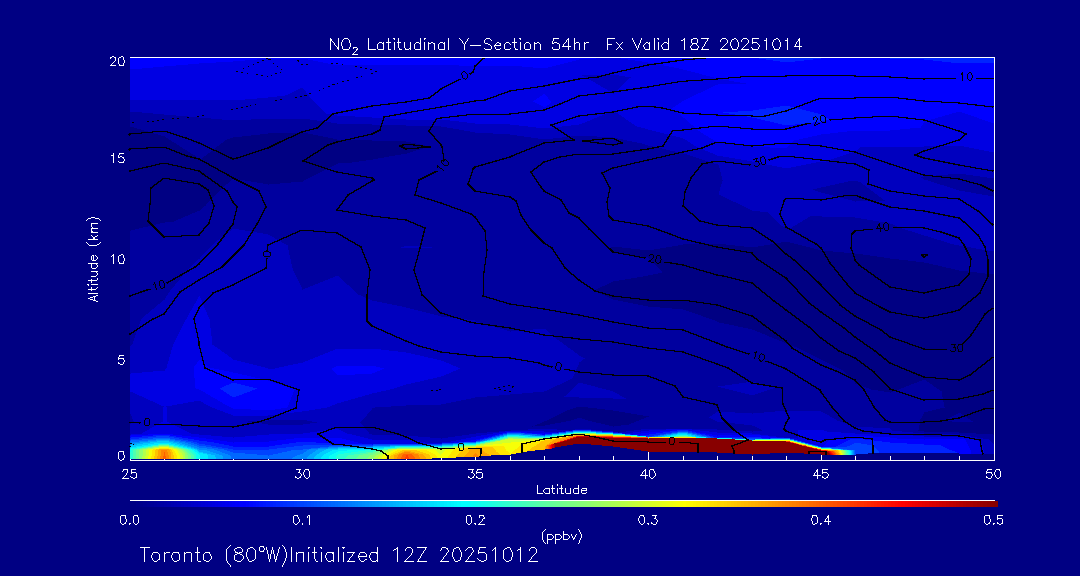The height and width of the screenshot is (576, 1080).
Task: Click the 0.4 label under the colorbar
Action: (x=821, y=519)
